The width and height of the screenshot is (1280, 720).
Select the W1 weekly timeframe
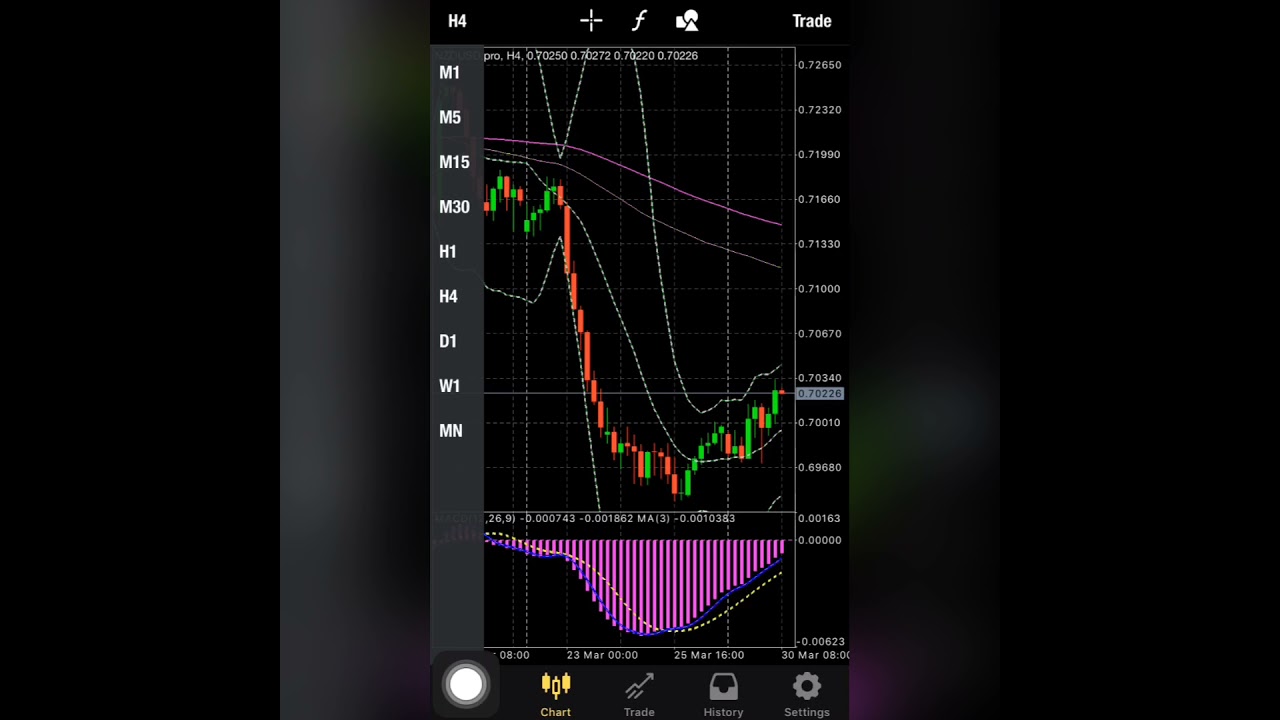coord(449,386)
